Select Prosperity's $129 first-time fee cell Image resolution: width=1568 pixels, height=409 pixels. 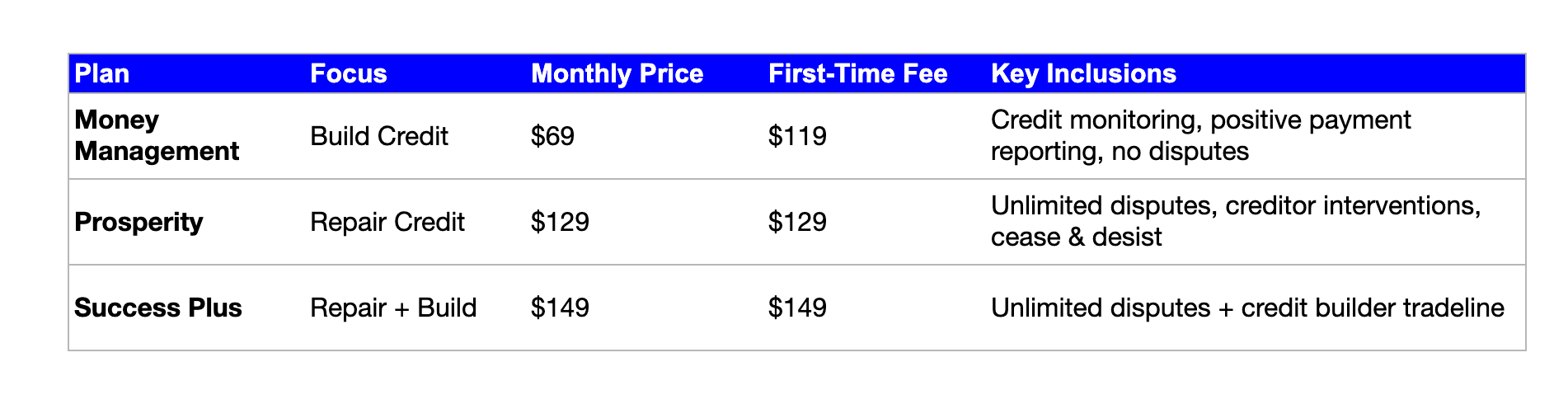coord(797,222)
